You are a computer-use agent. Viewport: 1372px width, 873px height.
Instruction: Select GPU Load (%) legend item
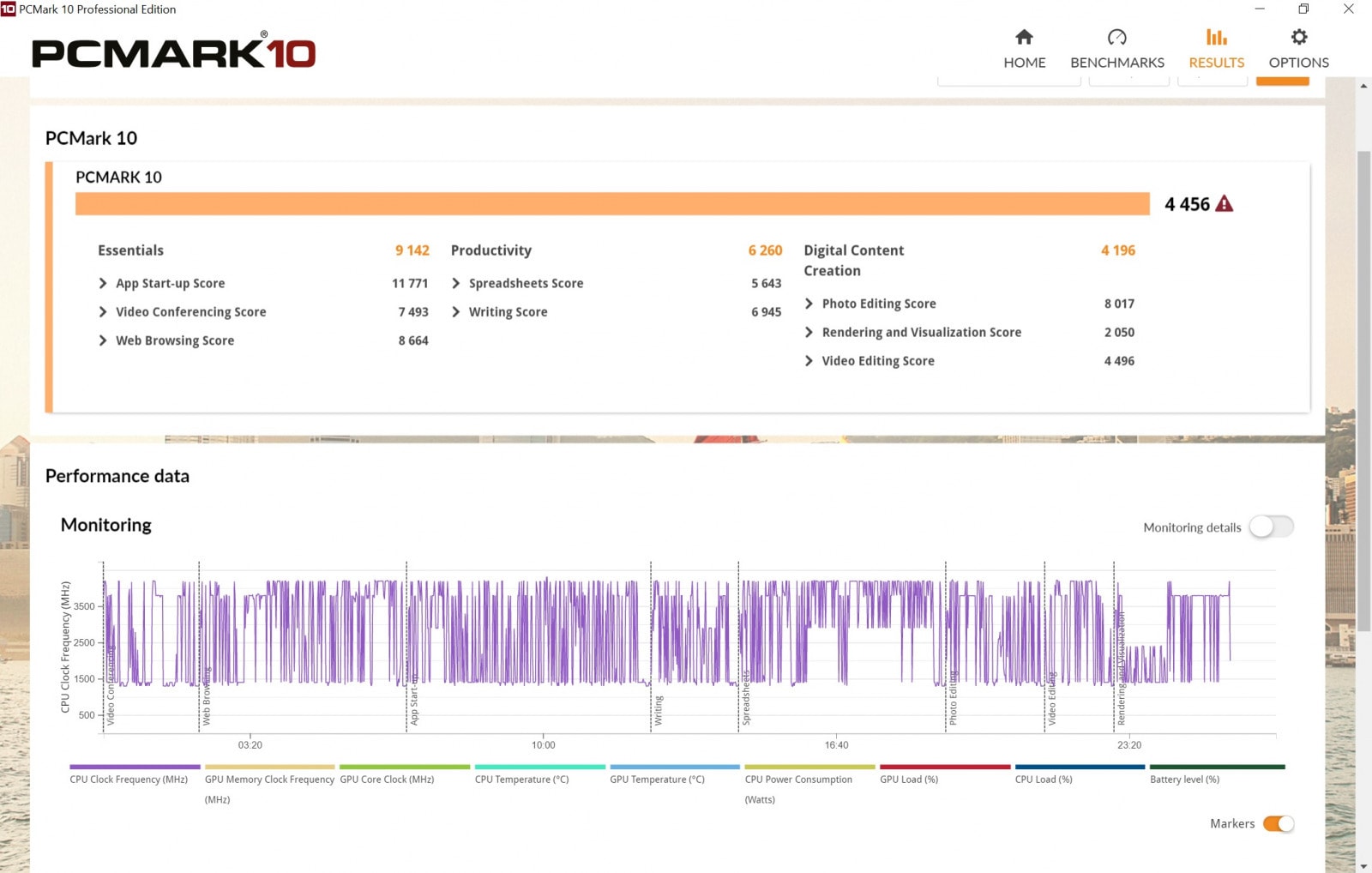(x=909, y=779)
